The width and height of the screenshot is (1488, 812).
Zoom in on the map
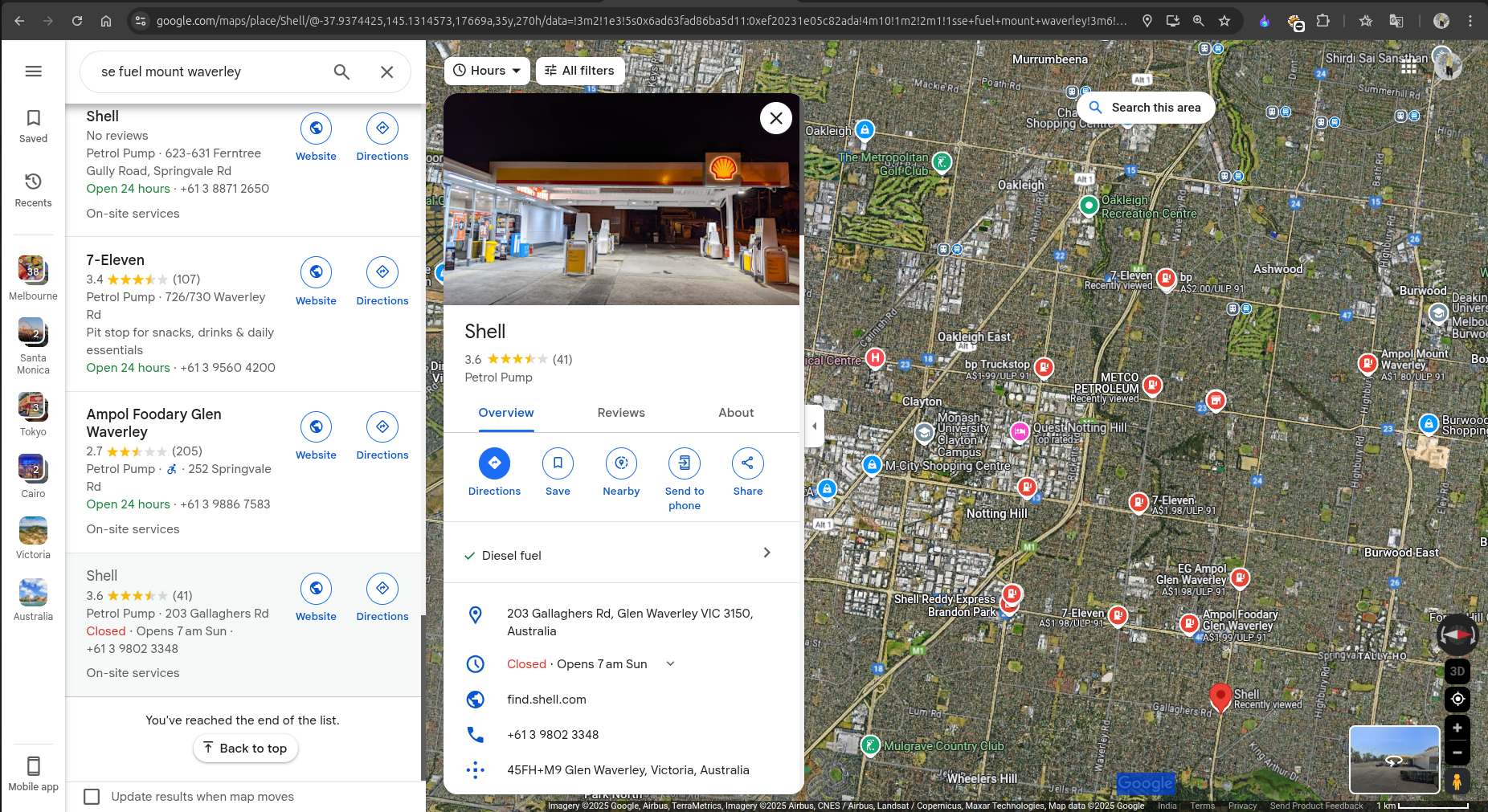coord(1457,728)
